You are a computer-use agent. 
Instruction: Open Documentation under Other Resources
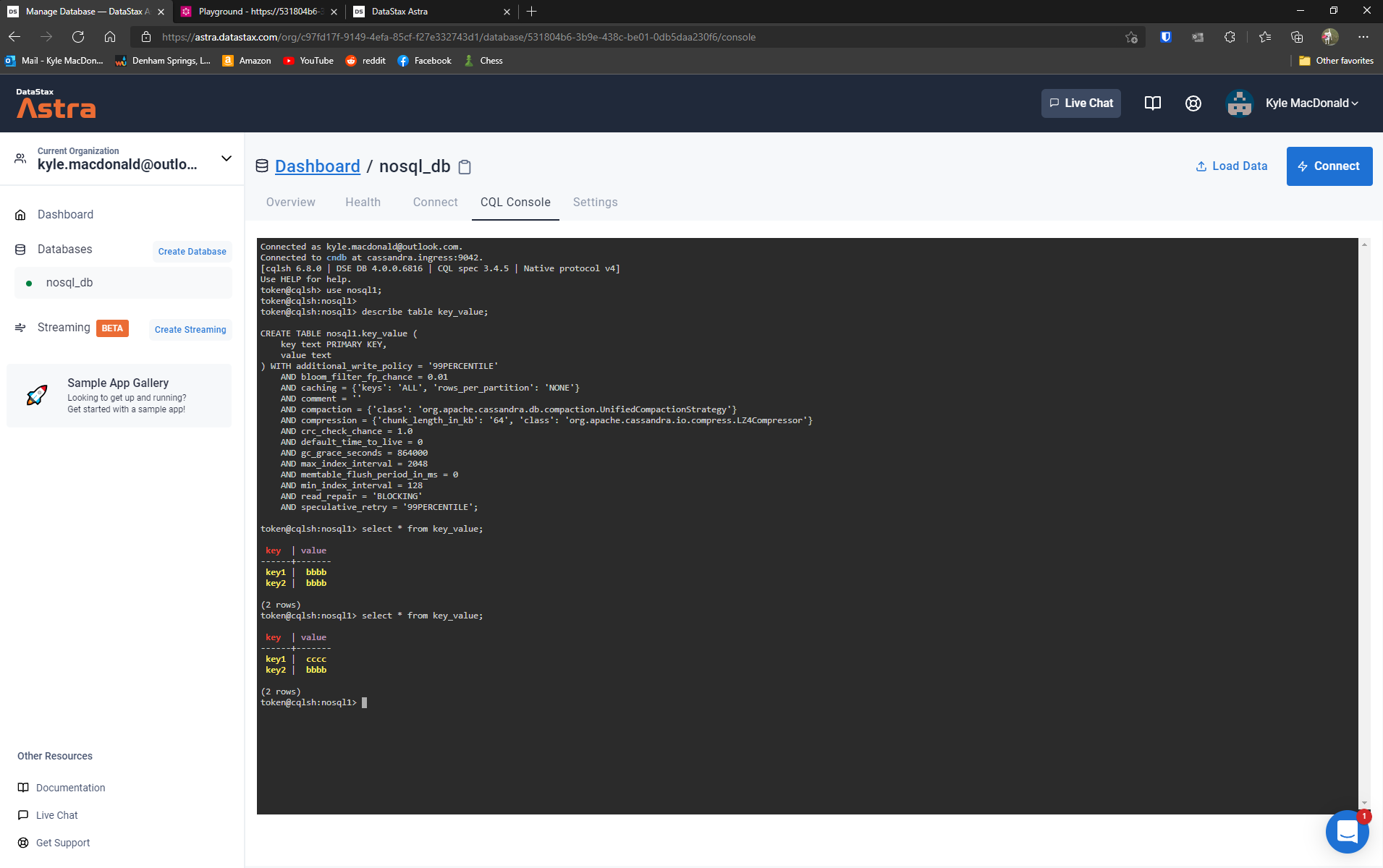[70, 787]
